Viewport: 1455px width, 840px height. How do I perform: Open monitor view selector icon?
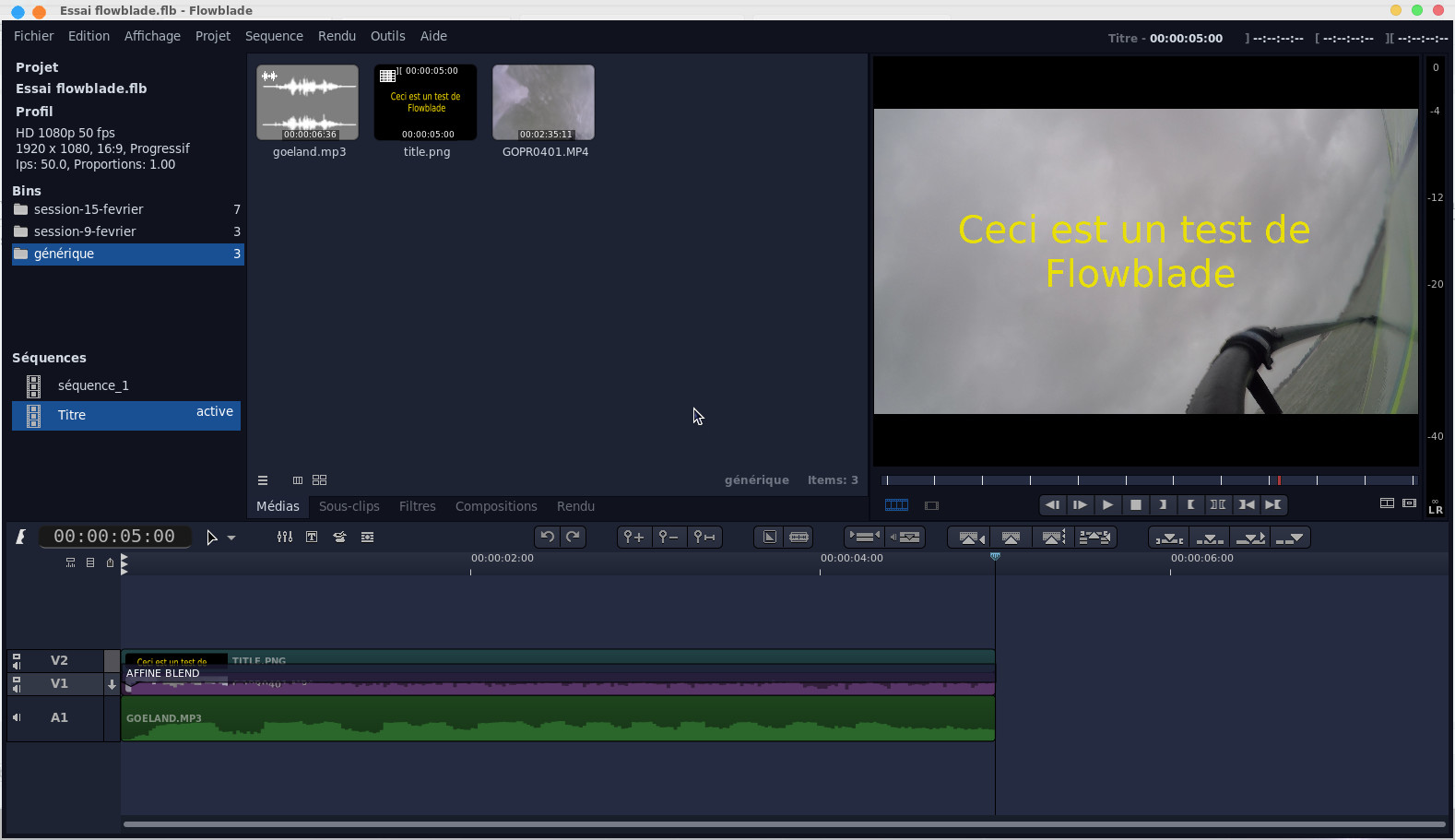tap(1387, 503)
